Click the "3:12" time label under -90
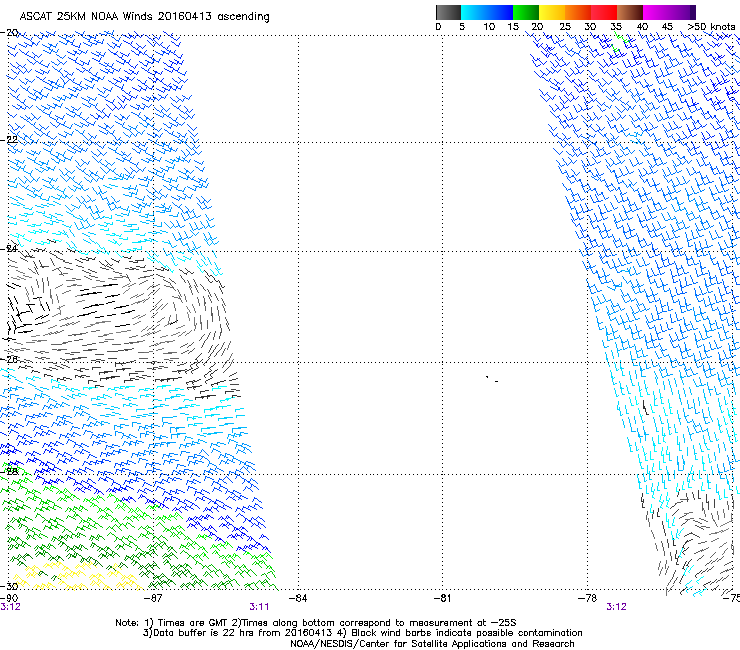This screenshot has height=650, width=740. click(x=10, y=607)
